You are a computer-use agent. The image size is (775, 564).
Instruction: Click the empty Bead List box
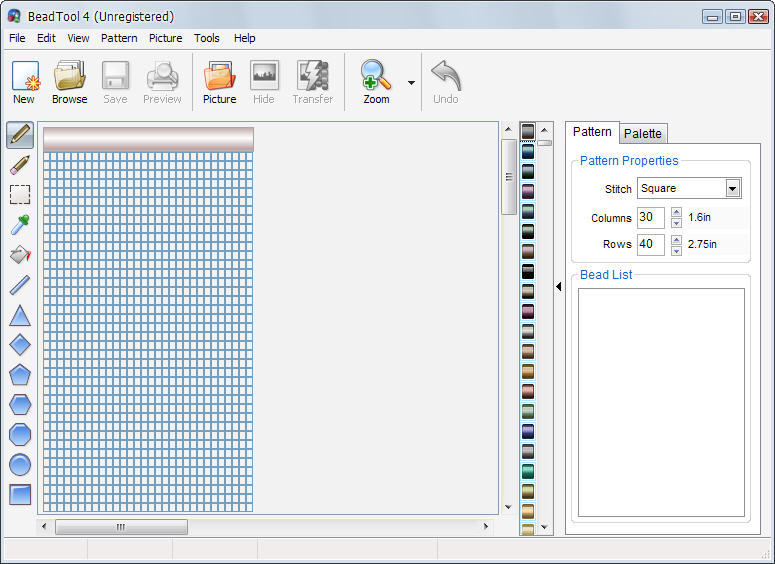[661, 402]
